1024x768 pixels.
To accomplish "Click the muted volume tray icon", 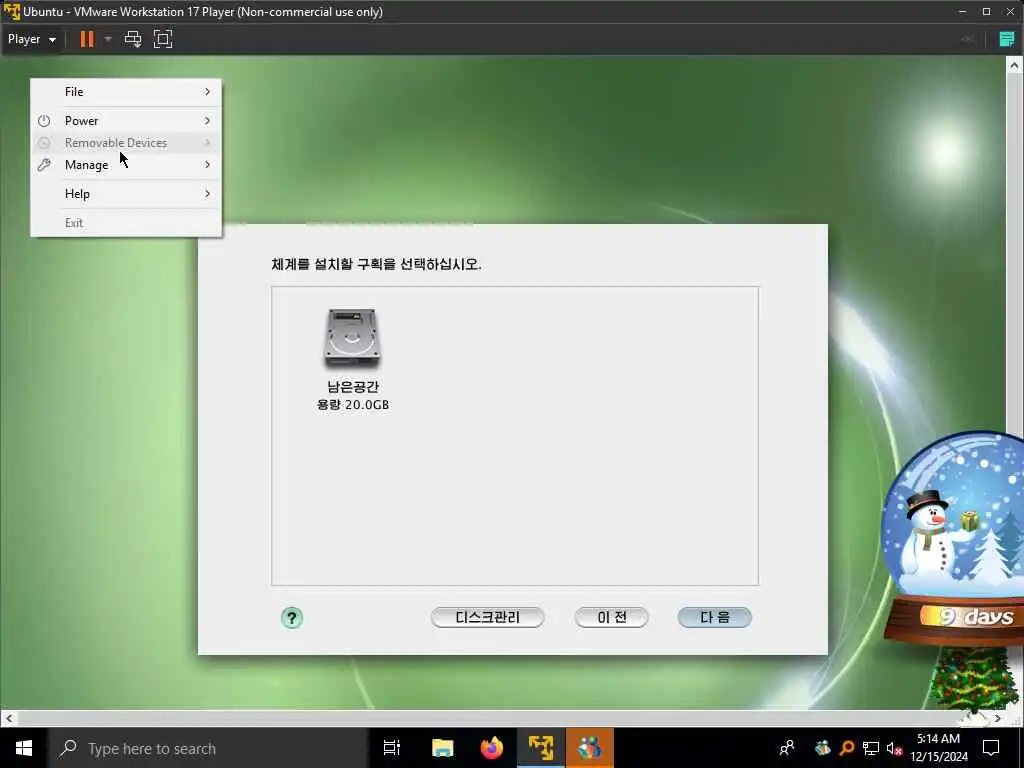I will 895,748.
